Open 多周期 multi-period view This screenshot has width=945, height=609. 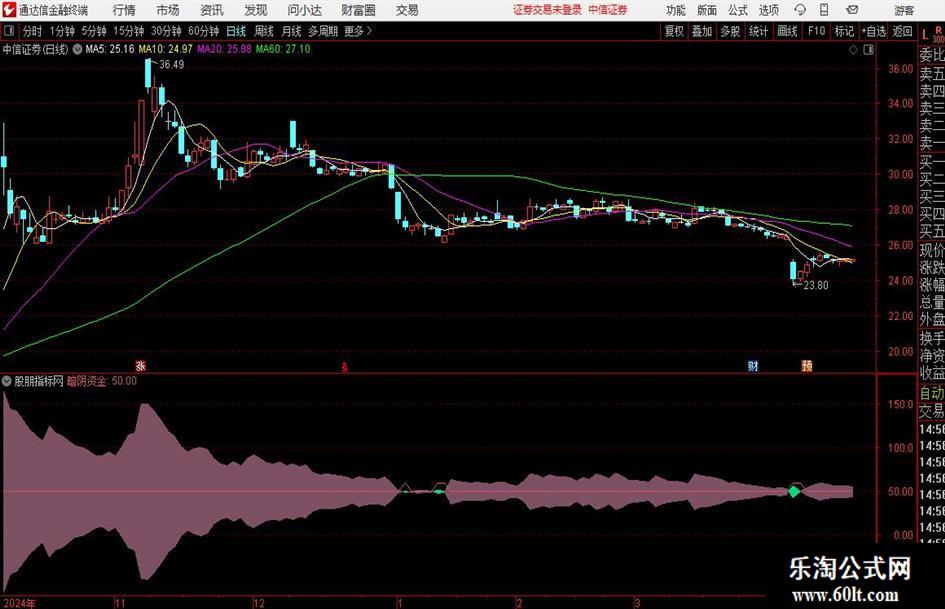coord(323,31)
